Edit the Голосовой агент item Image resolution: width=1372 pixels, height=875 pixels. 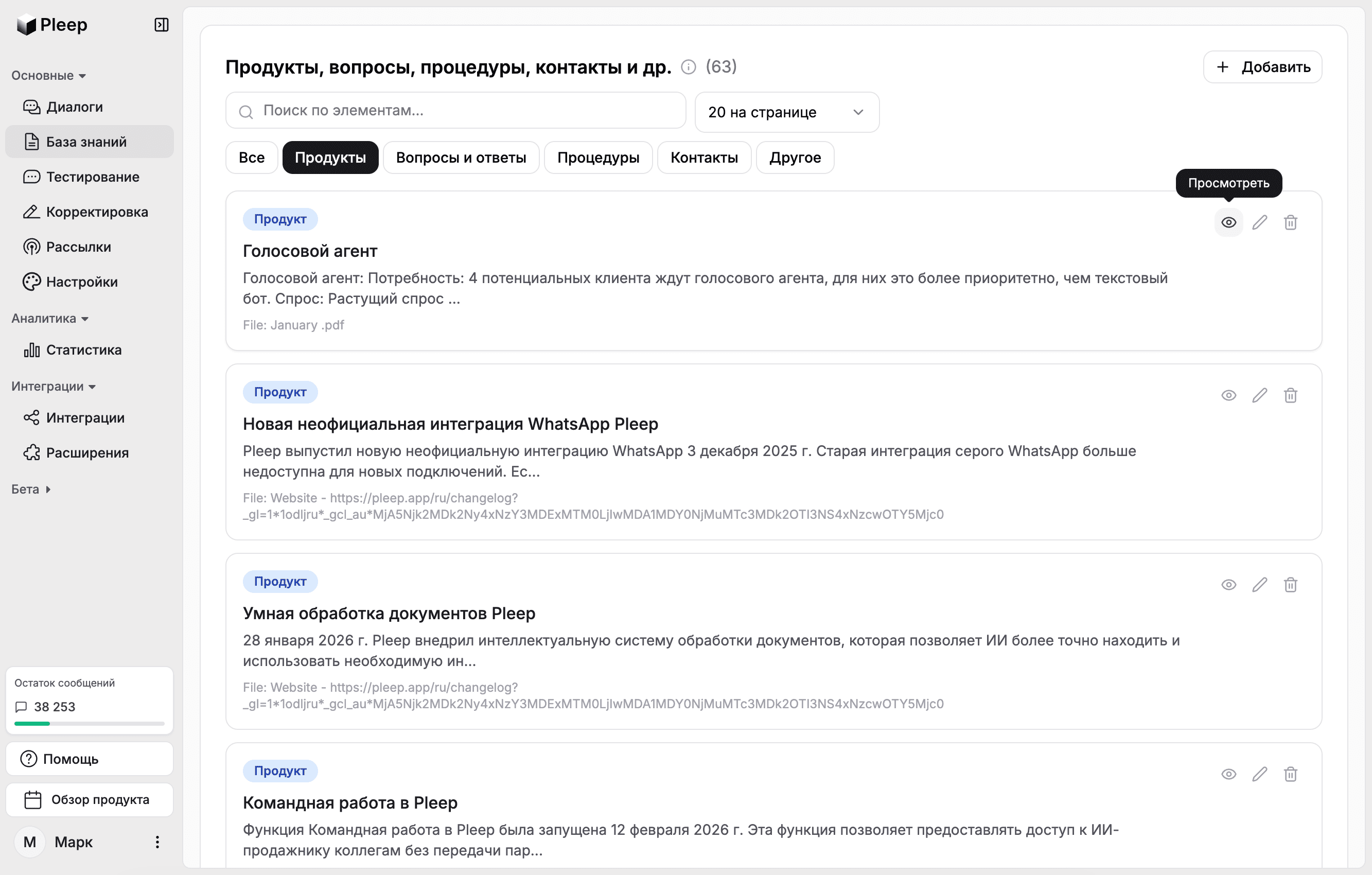tap(1259, 222)
